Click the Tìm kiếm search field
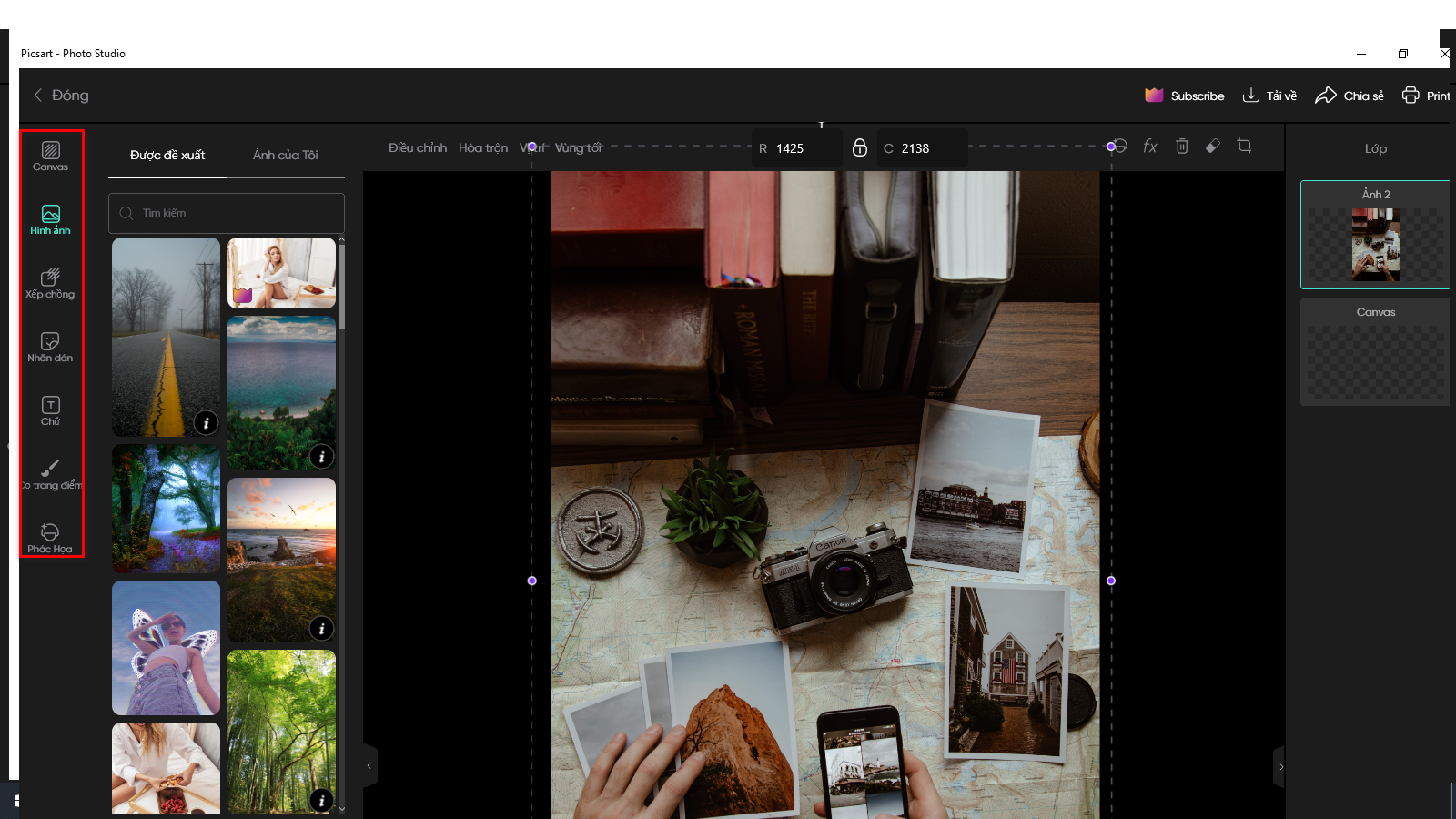1456x819 pixels. click(226, 213)
